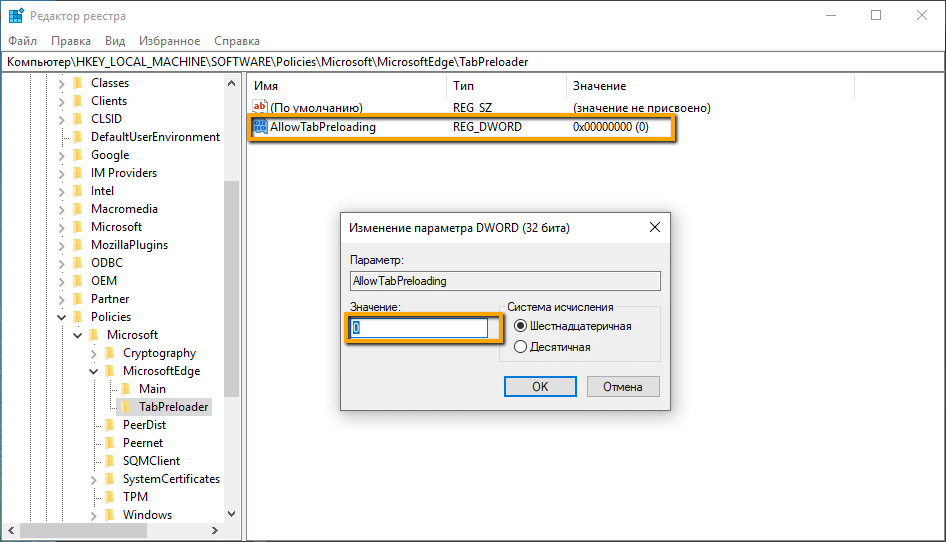Click the tree scroll down arrow
This screenshot has width=946, height=542.
232,514
